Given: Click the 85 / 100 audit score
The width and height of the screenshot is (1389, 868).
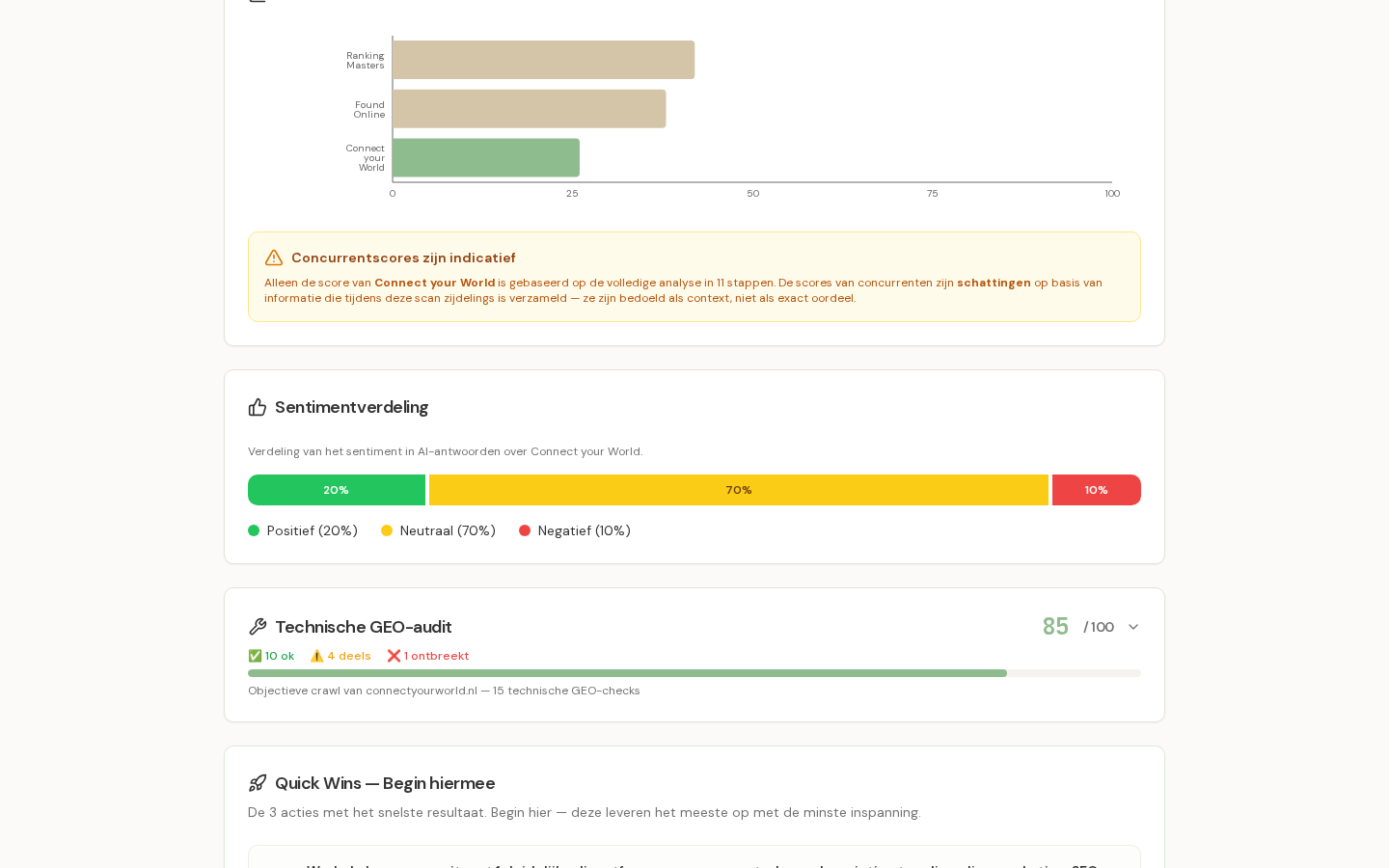Looking at the screenshot, I should 1077,627.
